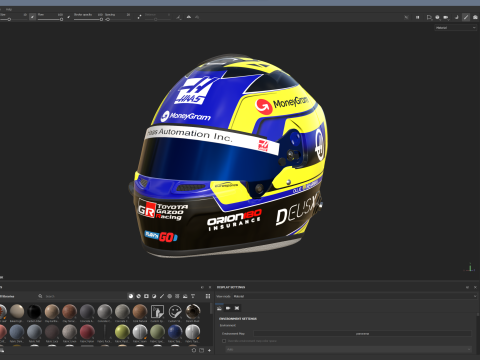Open the Help menu
480x360 pixels.
tap(9, 9)
